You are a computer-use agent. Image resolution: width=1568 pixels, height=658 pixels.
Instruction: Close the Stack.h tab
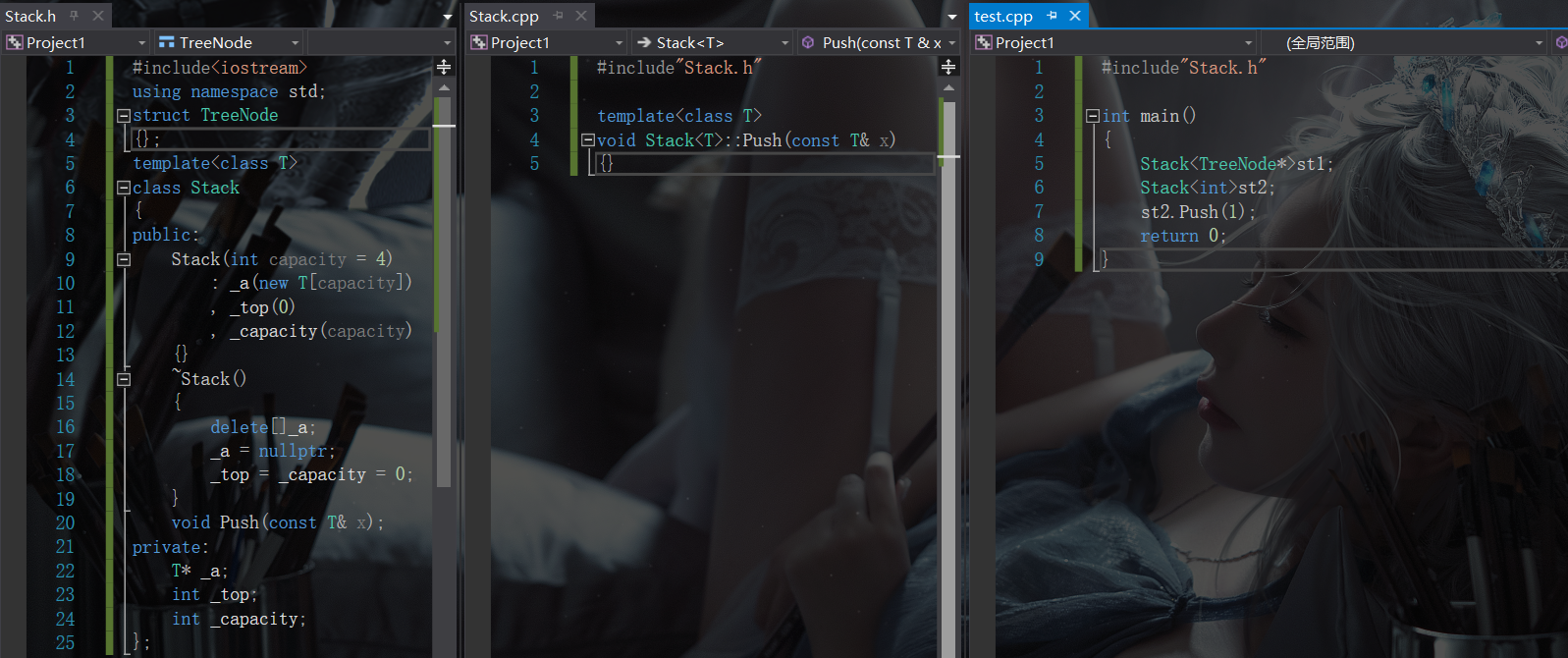tap(98, 16)
